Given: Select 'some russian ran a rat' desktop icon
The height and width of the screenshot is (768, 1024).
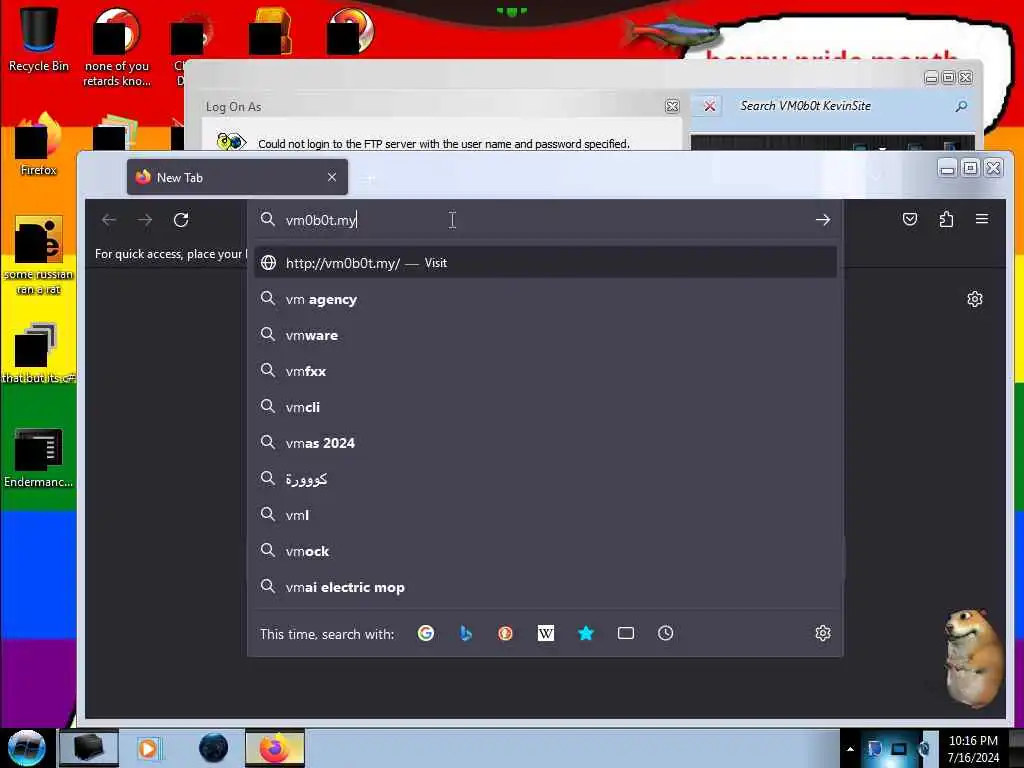Looking at the screenshot, I should click(x=39, y=256).
